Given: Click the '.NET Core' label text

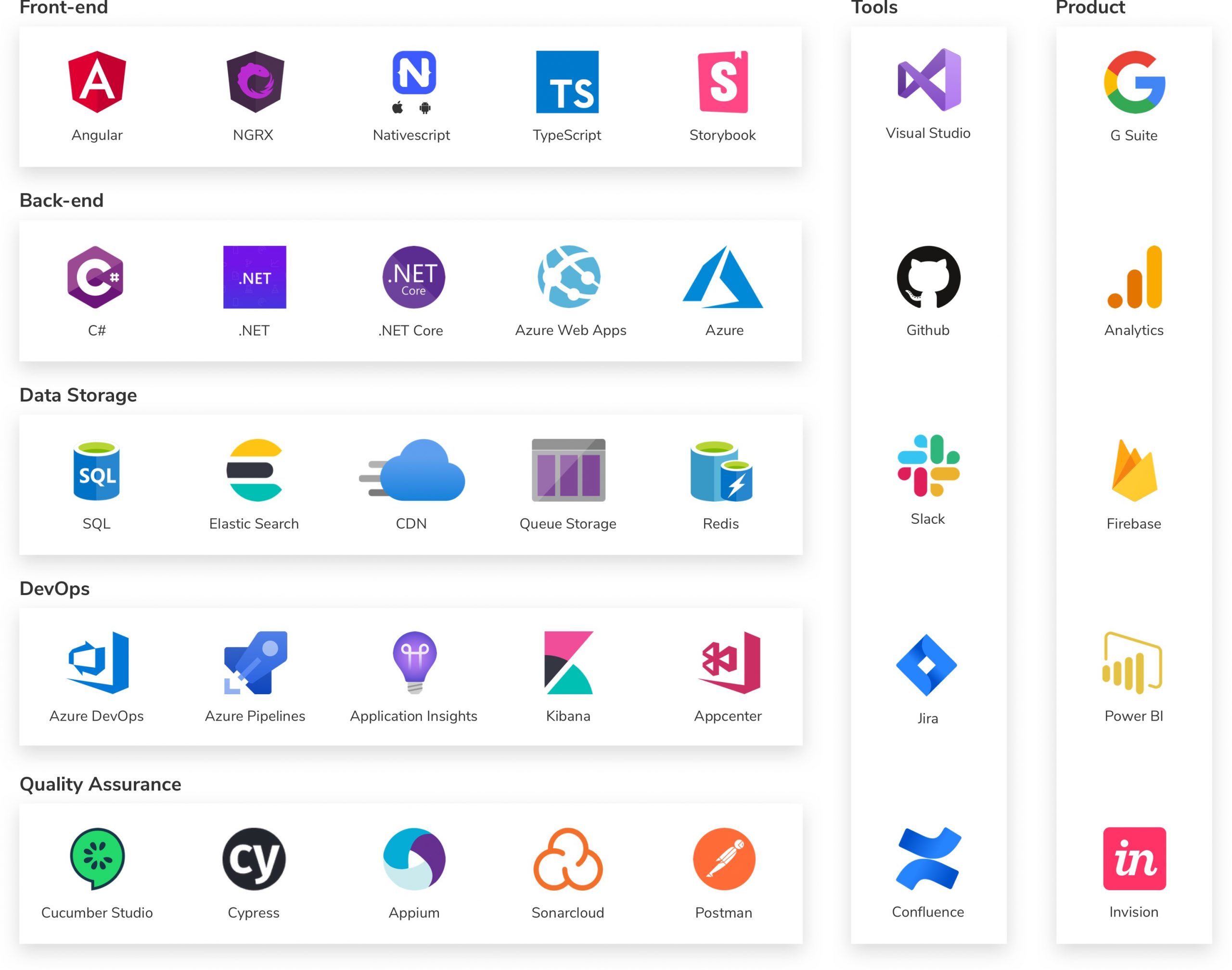Looking at the screenshot, I should point(411,331).
